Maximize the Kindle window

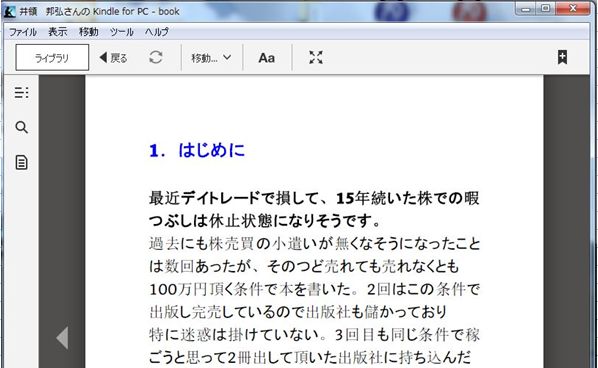pos(545,8)
